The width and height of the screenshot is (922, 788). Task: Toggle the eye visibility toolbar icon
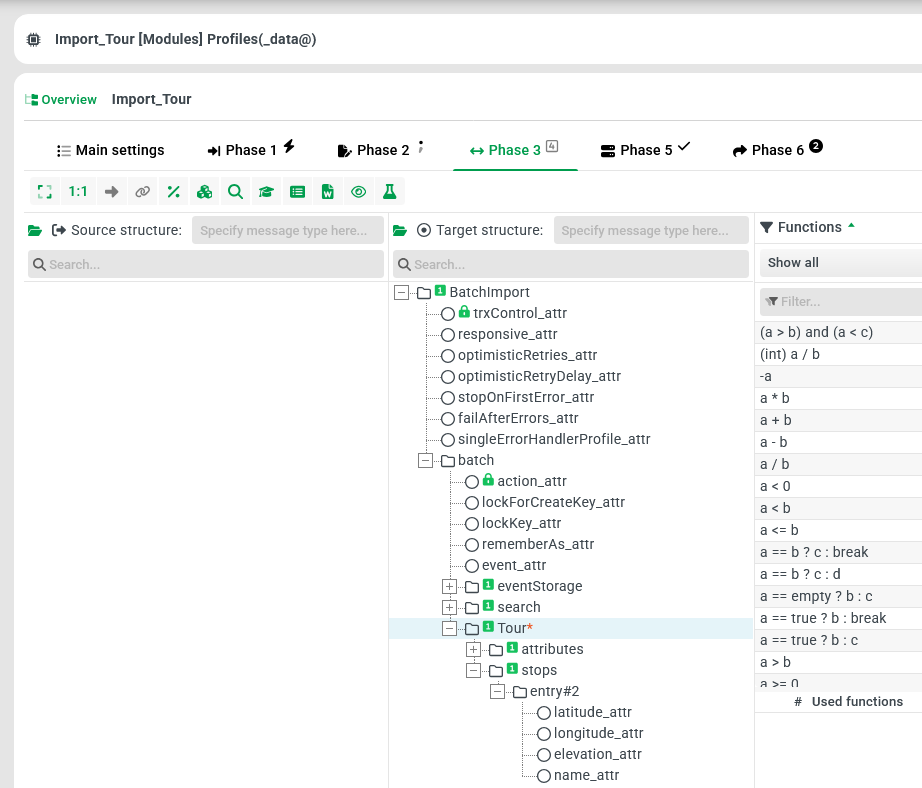(358, 191)
